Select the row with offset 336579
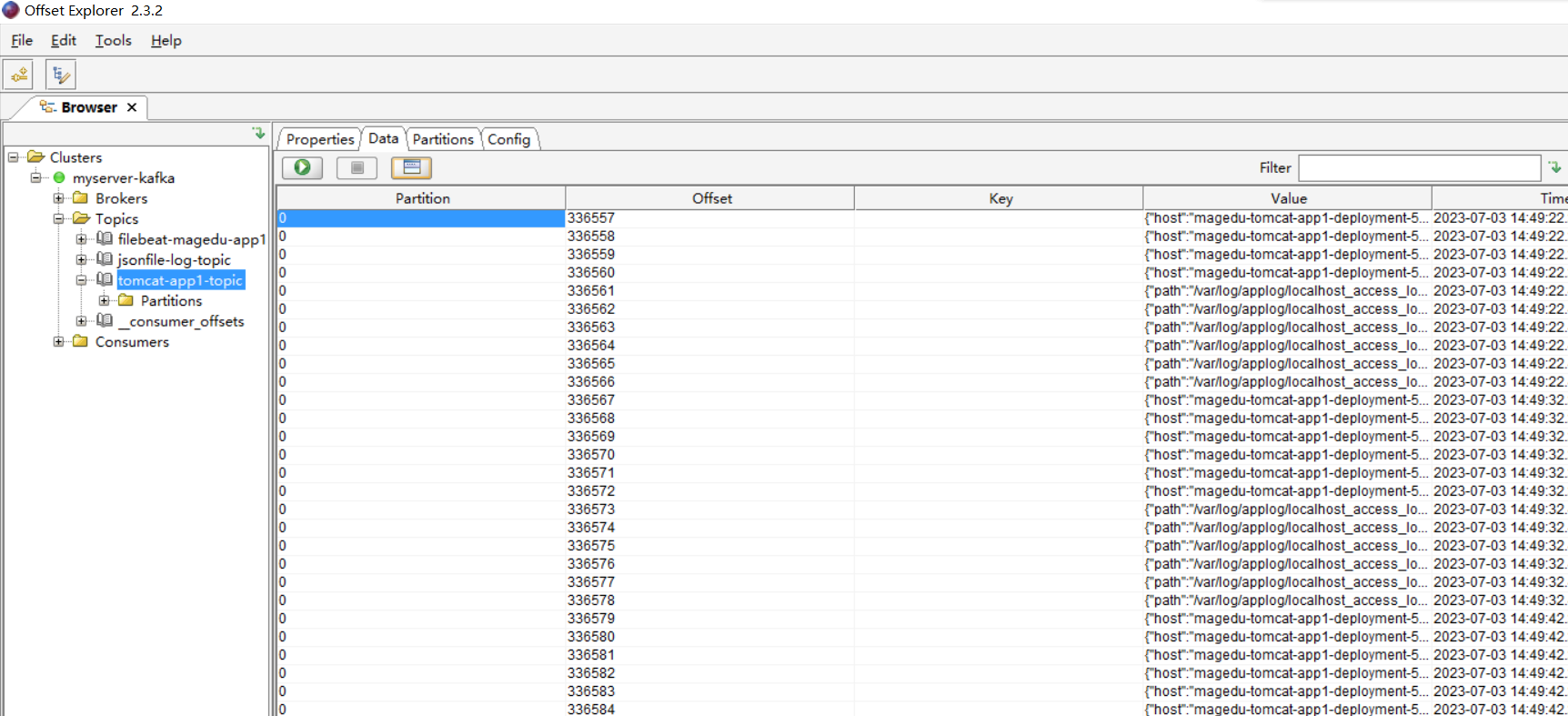The image size is (1568, 716). [922, 619]
